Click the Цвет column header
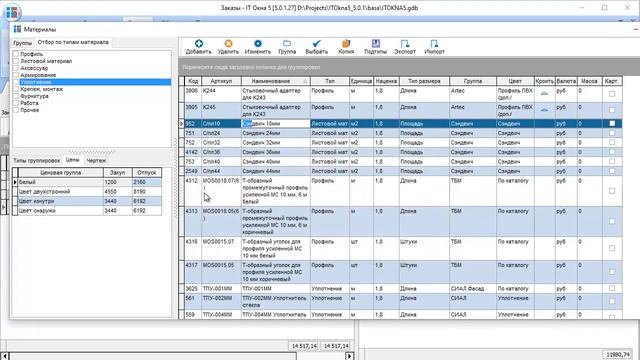 coord(515,81)
